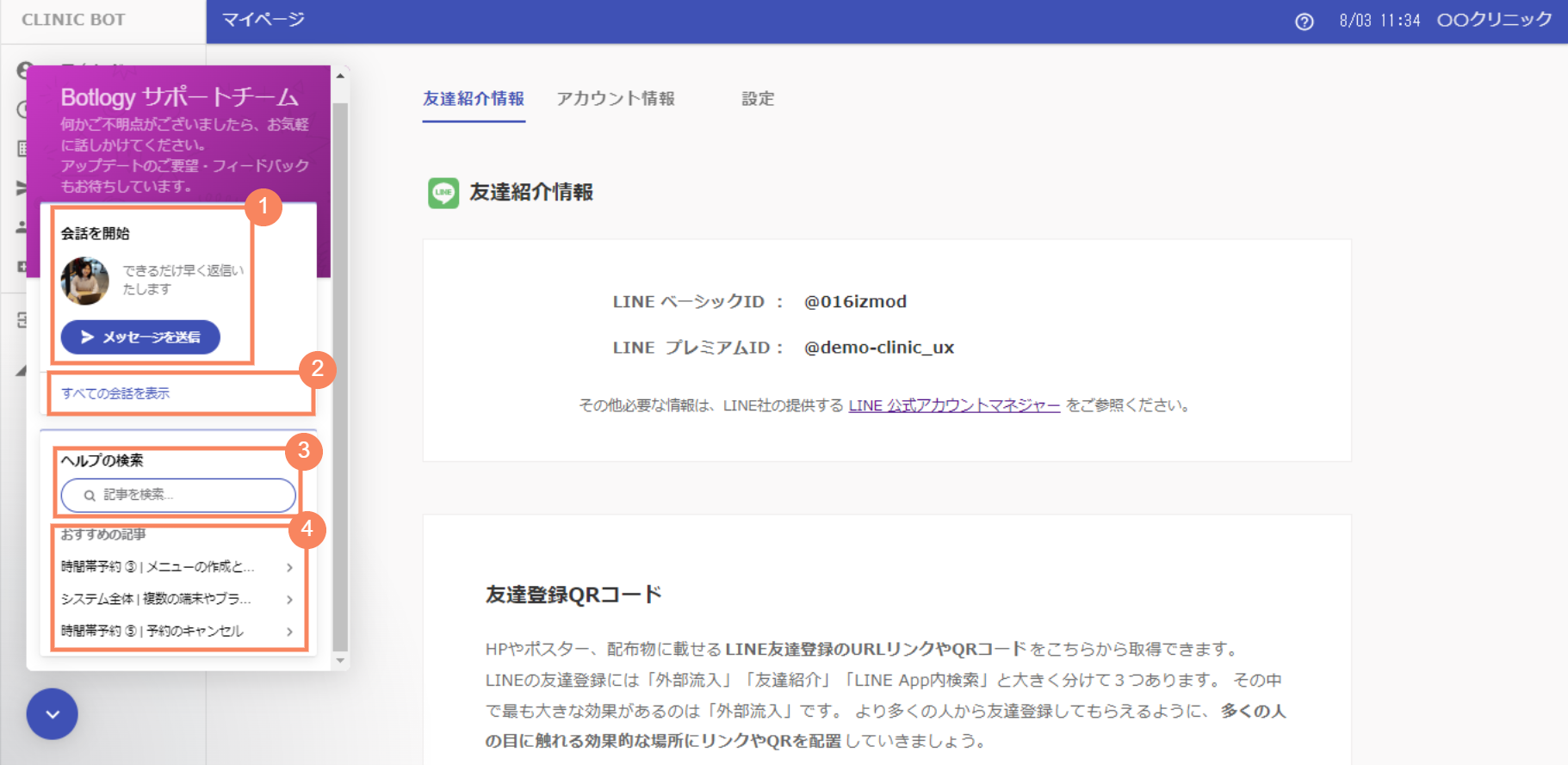Open article 時間帯予約⑤ 予約のキャンセル
Screen dimensions: 1568x765
(x=178, y=631)
